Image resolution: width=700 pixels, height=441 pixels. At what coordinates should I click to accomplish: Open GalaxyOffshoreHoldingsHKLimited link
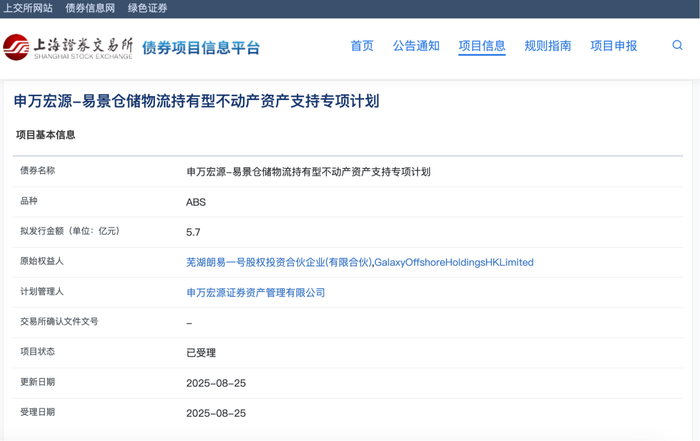tap(454, 262)
